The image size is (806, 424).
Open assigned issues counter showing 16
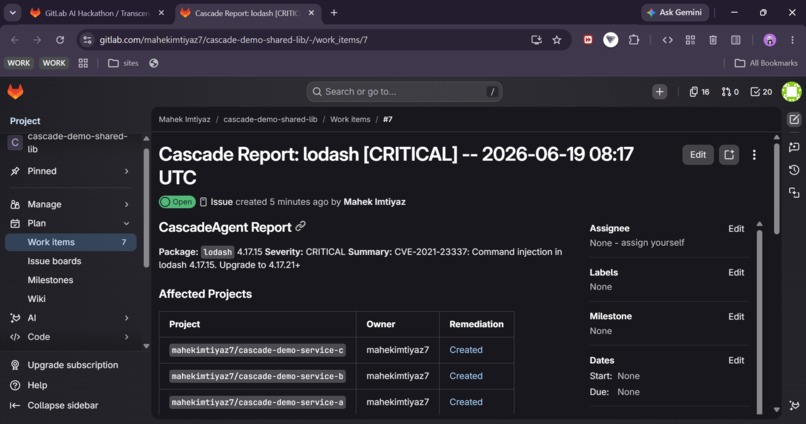[x=699, y=92]
